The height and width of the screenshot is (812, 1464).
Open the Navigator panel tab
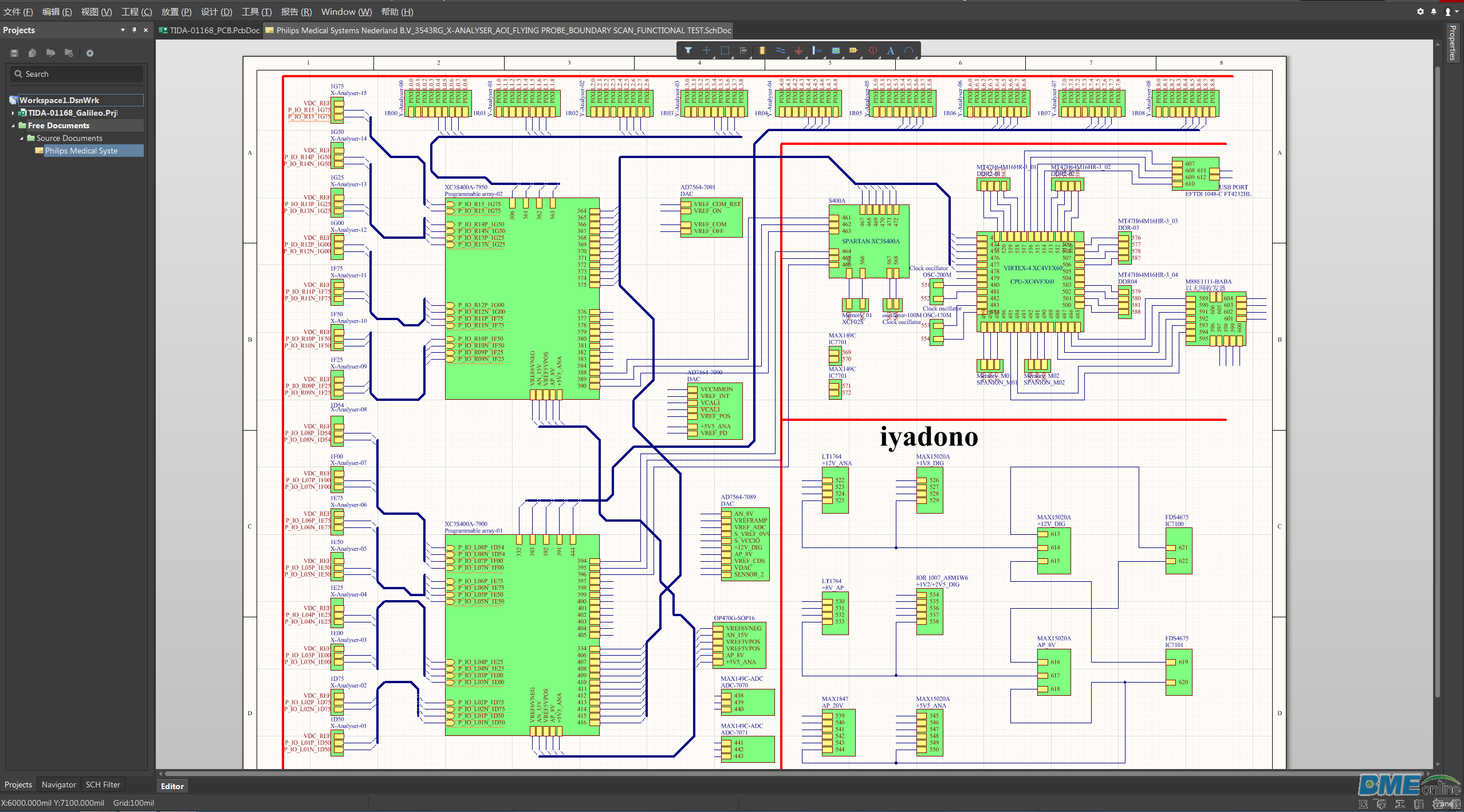[x=59, y=785]
